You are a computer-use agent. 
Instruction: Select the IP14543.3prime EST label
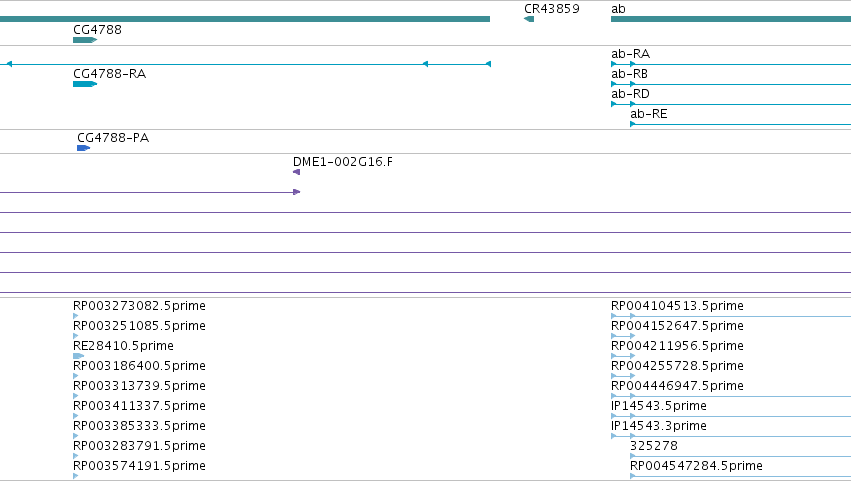tap(659, 425)
